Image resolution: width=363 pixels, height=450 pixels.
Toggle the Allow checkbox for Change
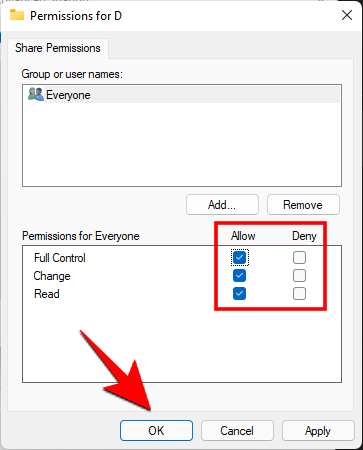pos(239,276)
